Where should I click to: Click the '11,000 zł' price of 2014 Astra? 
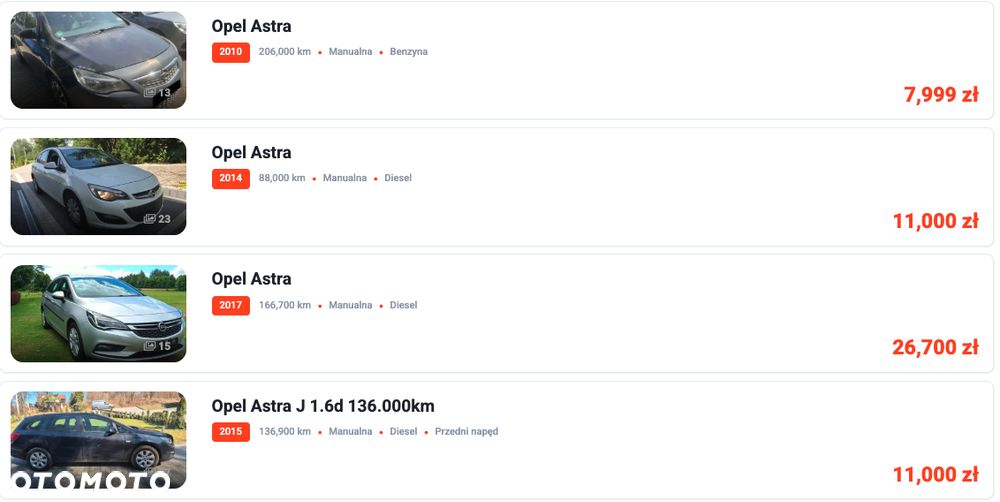pos(936,221)
